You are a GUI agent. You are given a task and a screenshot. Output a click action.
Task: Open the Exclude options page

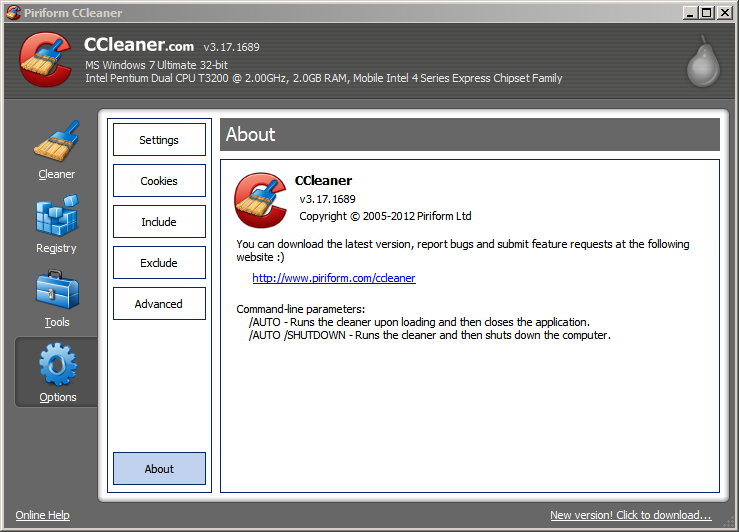click(159, 262)
